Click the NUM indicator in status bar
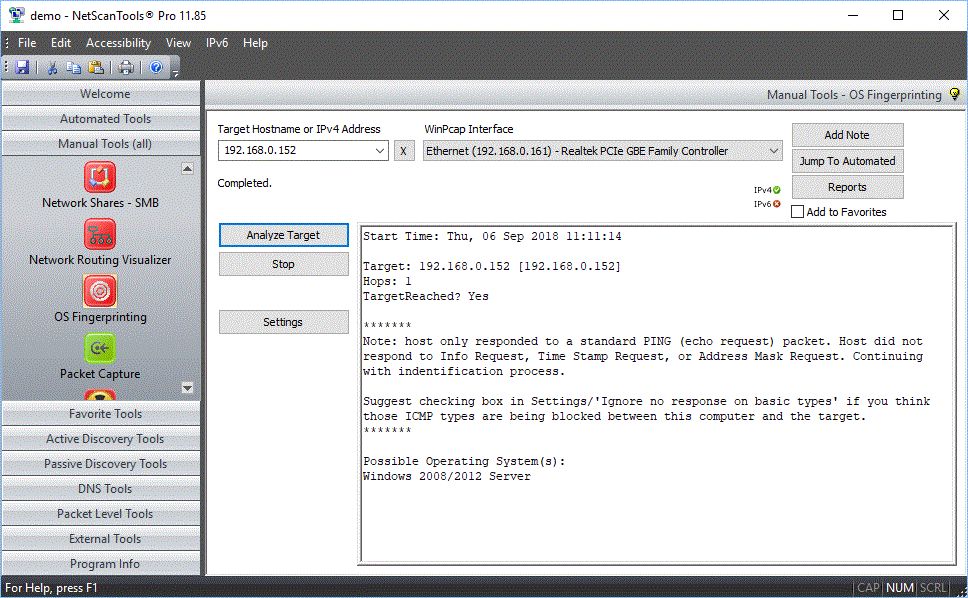This screenshot has width=968, height=598. tap(899, 588)
